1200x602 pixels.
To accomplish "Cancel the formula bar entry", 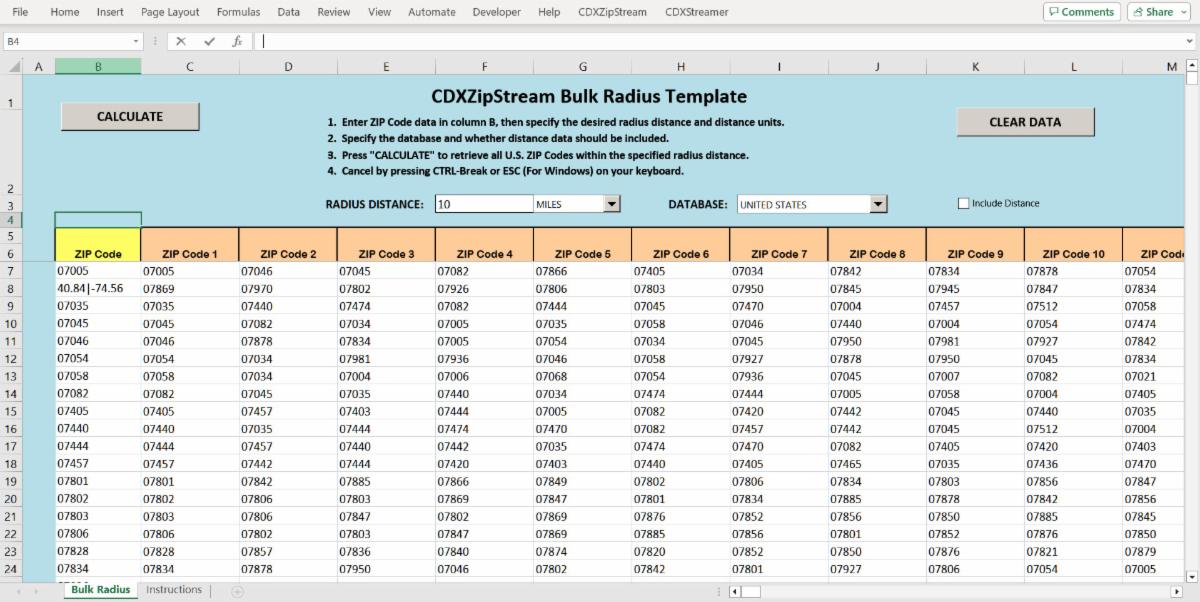I will tap(180, 41).
